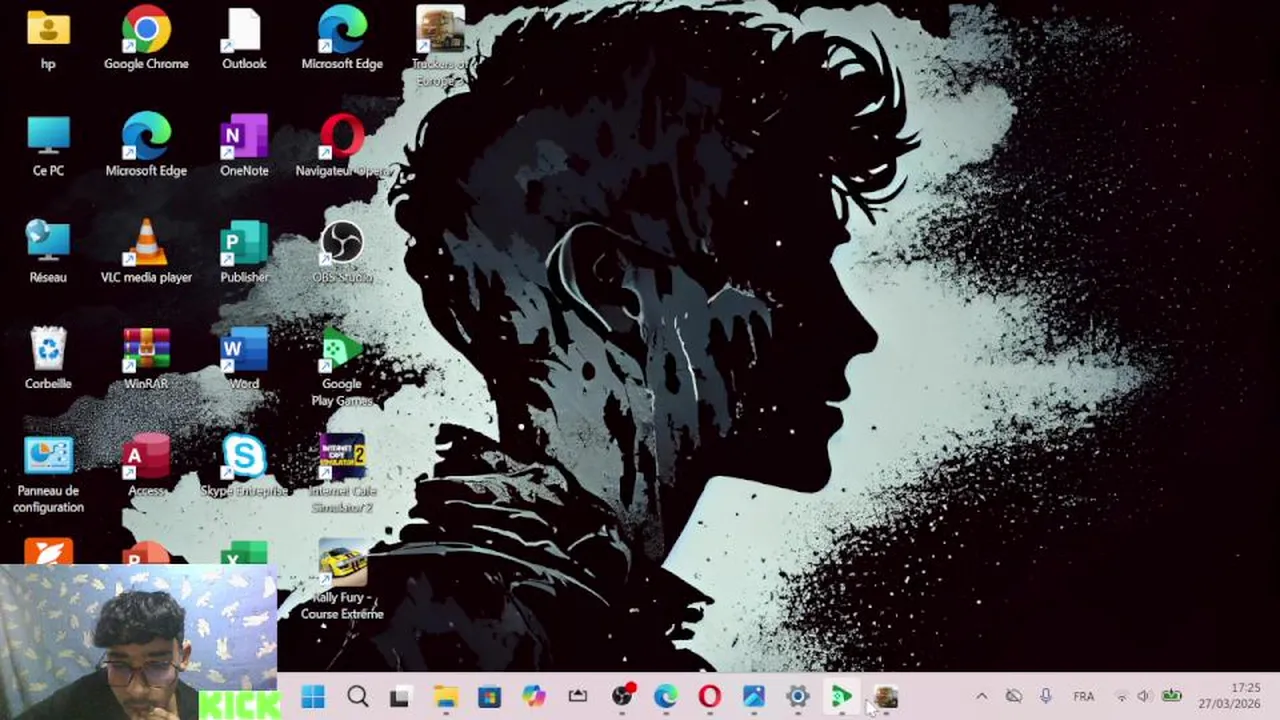1280x720 pixels.
Task: Expand the hidden system tray icons chevron
Action: pyautogui.click(x=981, y=697)
